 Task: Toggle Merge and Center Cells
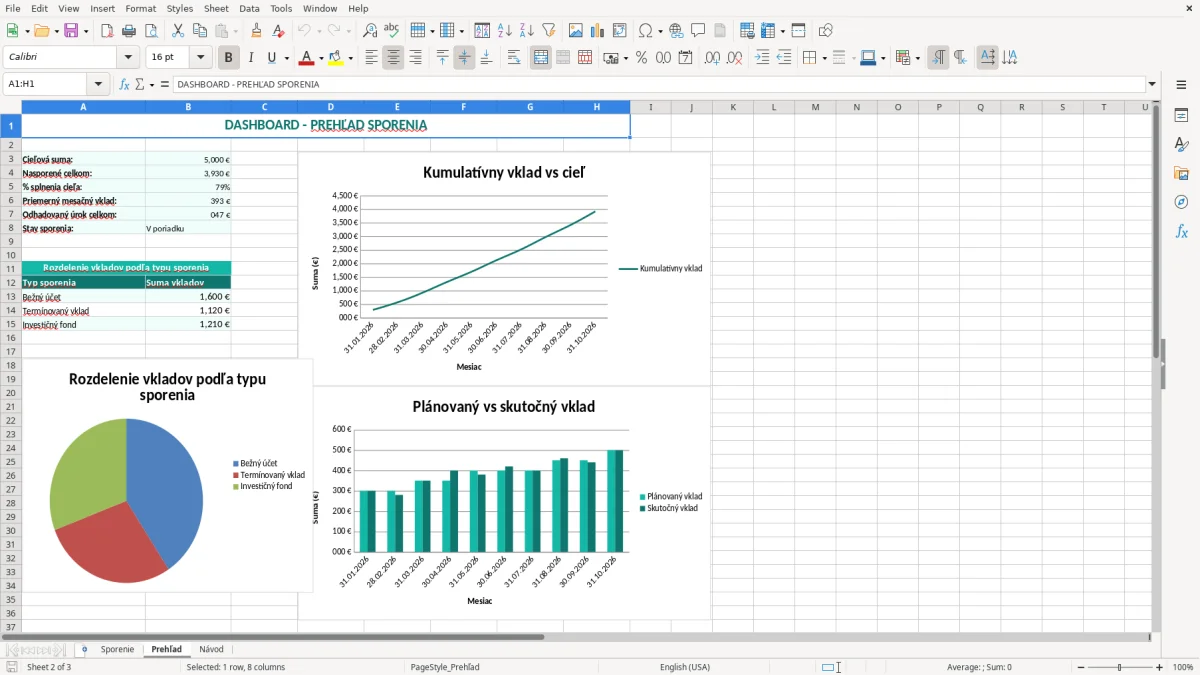(x=541, y=58)
